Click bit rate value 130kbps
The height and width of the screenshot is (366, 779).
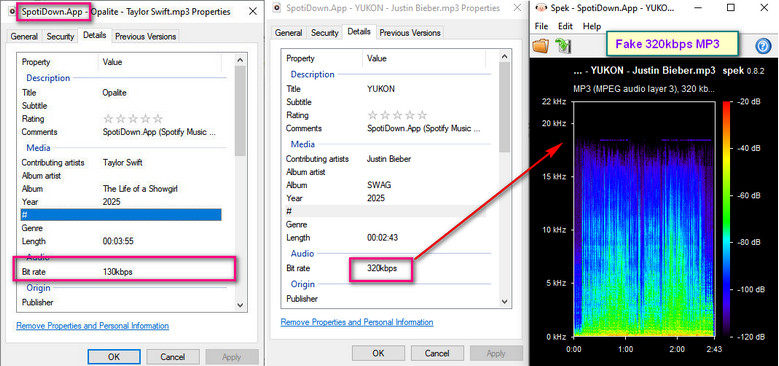pyautogui.click(x=117, y=272)
